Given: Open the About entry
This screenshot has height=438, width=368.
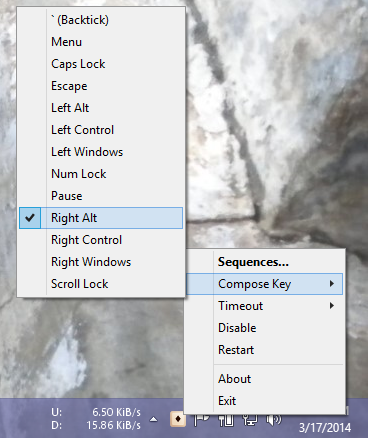Looking at the screenshot, I should [265, 379].
